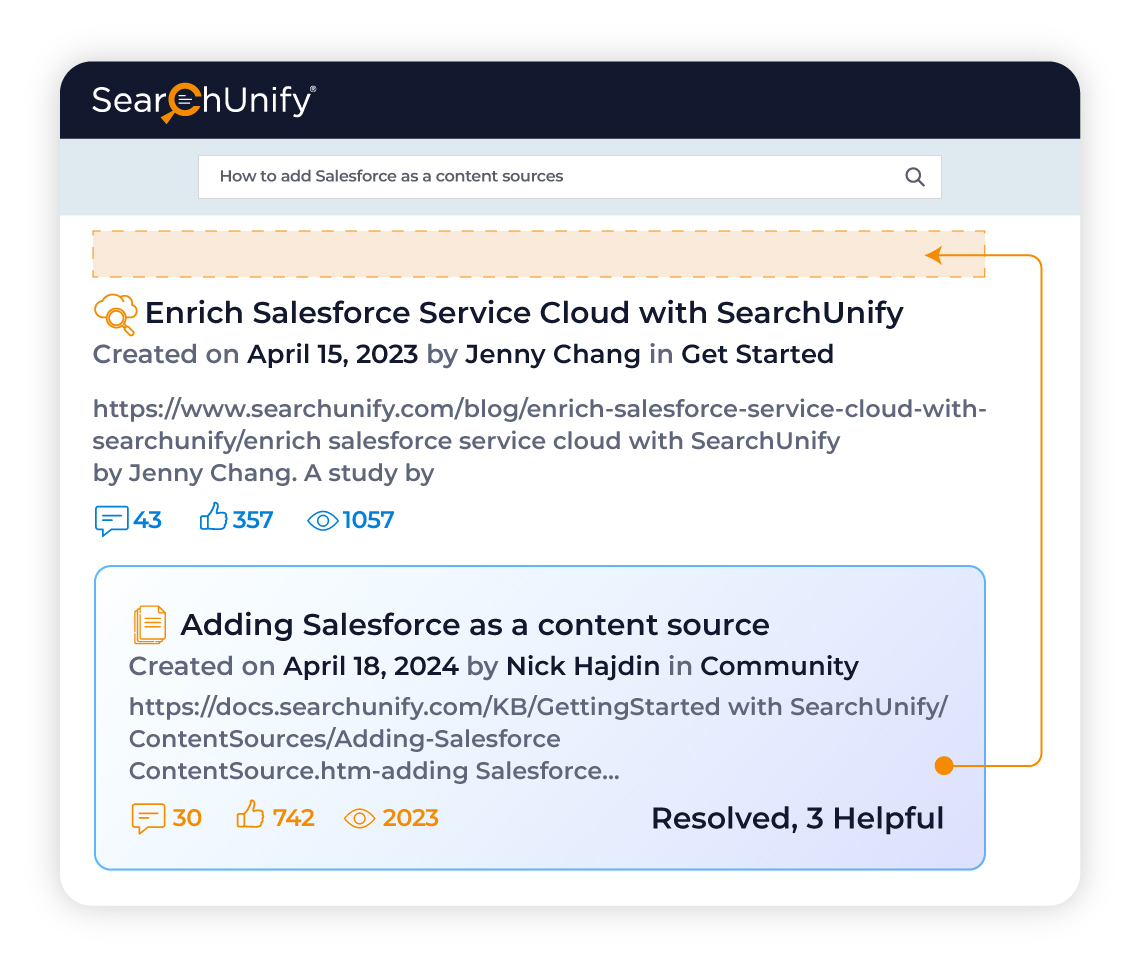Screen dimensions: 1140x964
Task: Click author name Jenny Chang
Action: coord(553,355)
